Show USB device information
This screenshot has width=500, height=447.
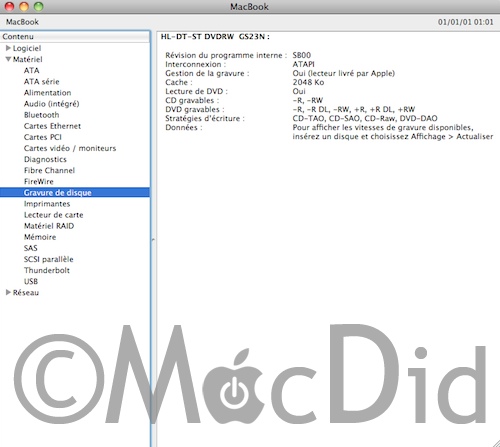click(x=31, y=281)
